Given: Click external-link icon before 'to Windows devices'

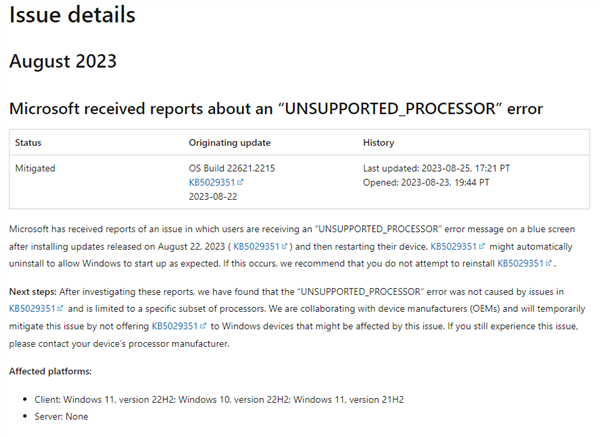Looking at the screenshot, I should (203, 326).
